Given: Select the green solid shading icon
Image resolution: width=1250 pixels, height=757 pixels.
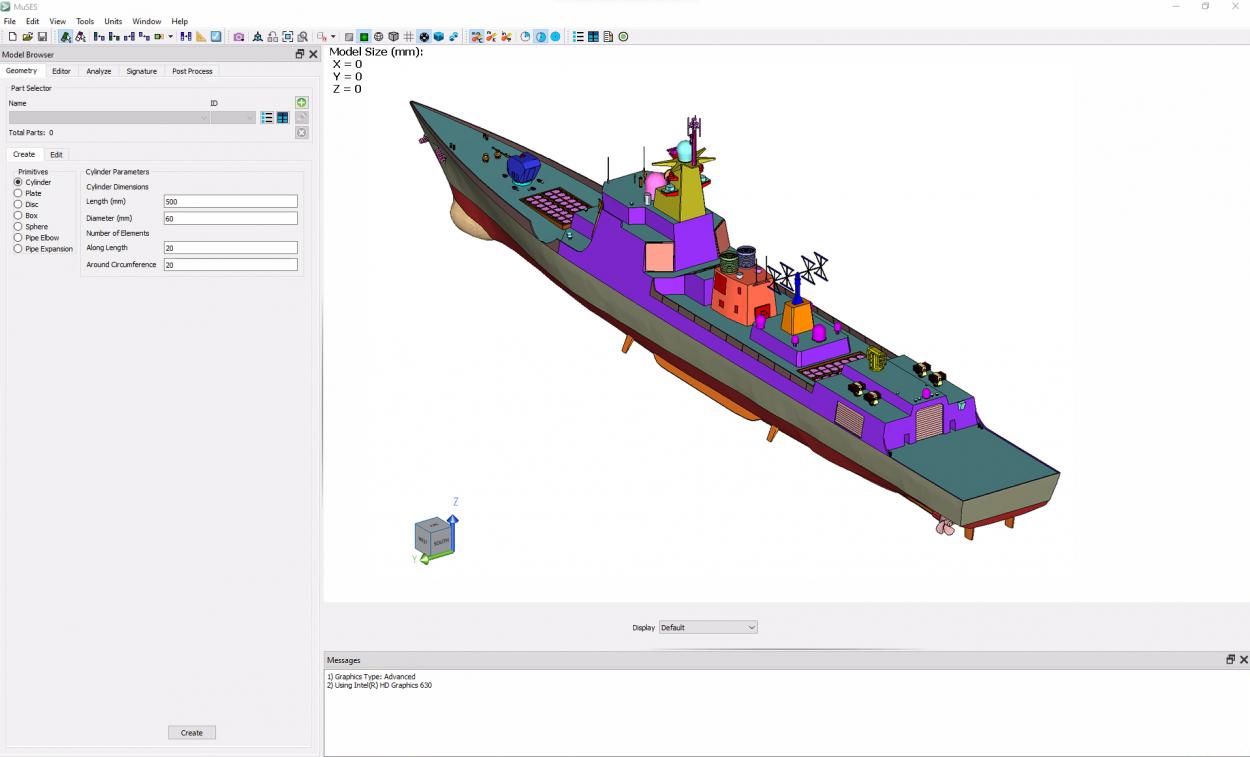Looking at the screenshot, I should tap(364, 37).
